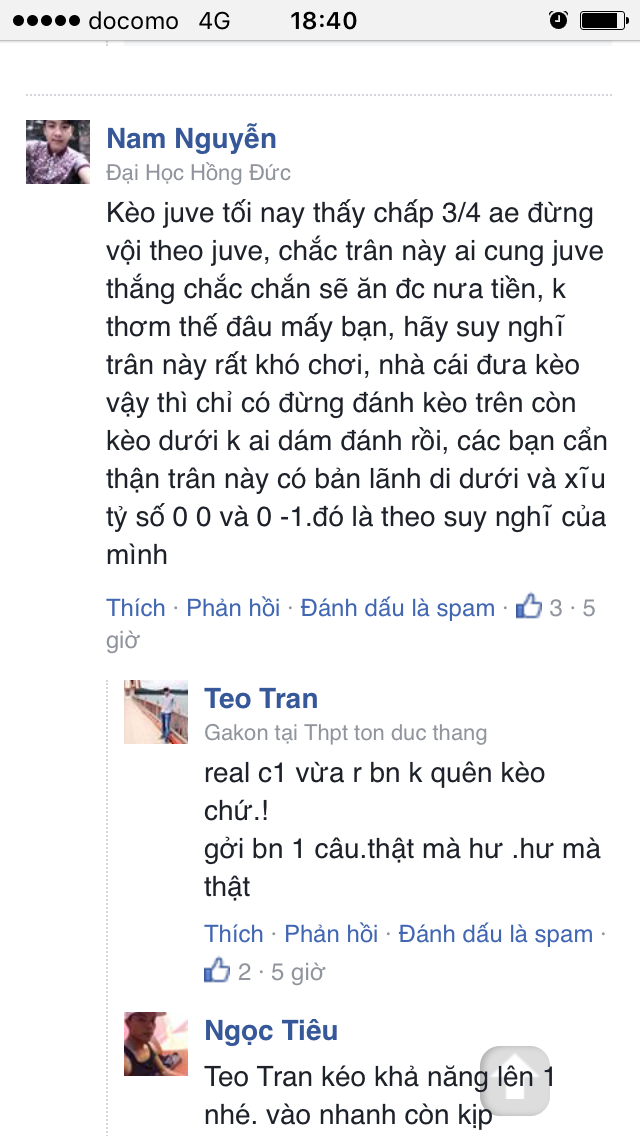Like Nam Nguyễn's comment with Thích
Screen dimensions: 640x1136
tap(136, 607)
